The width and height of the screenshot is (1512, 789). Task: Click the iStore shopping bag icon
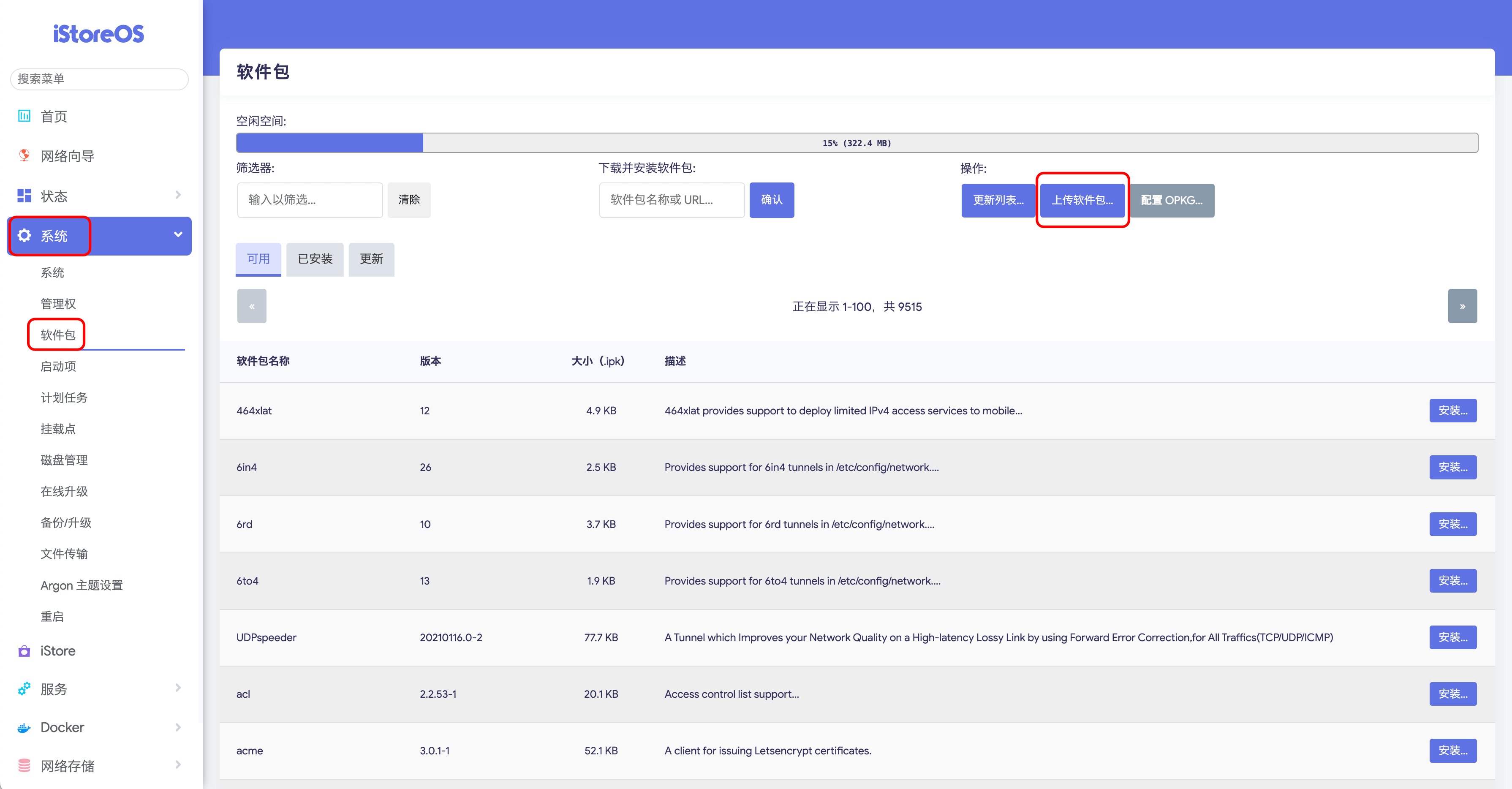[24, 651]
